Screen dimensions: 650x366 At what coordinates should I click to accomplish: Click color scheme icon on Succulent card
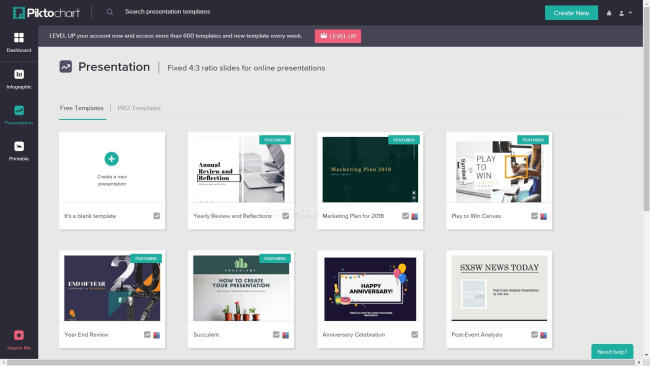point(286,335)
